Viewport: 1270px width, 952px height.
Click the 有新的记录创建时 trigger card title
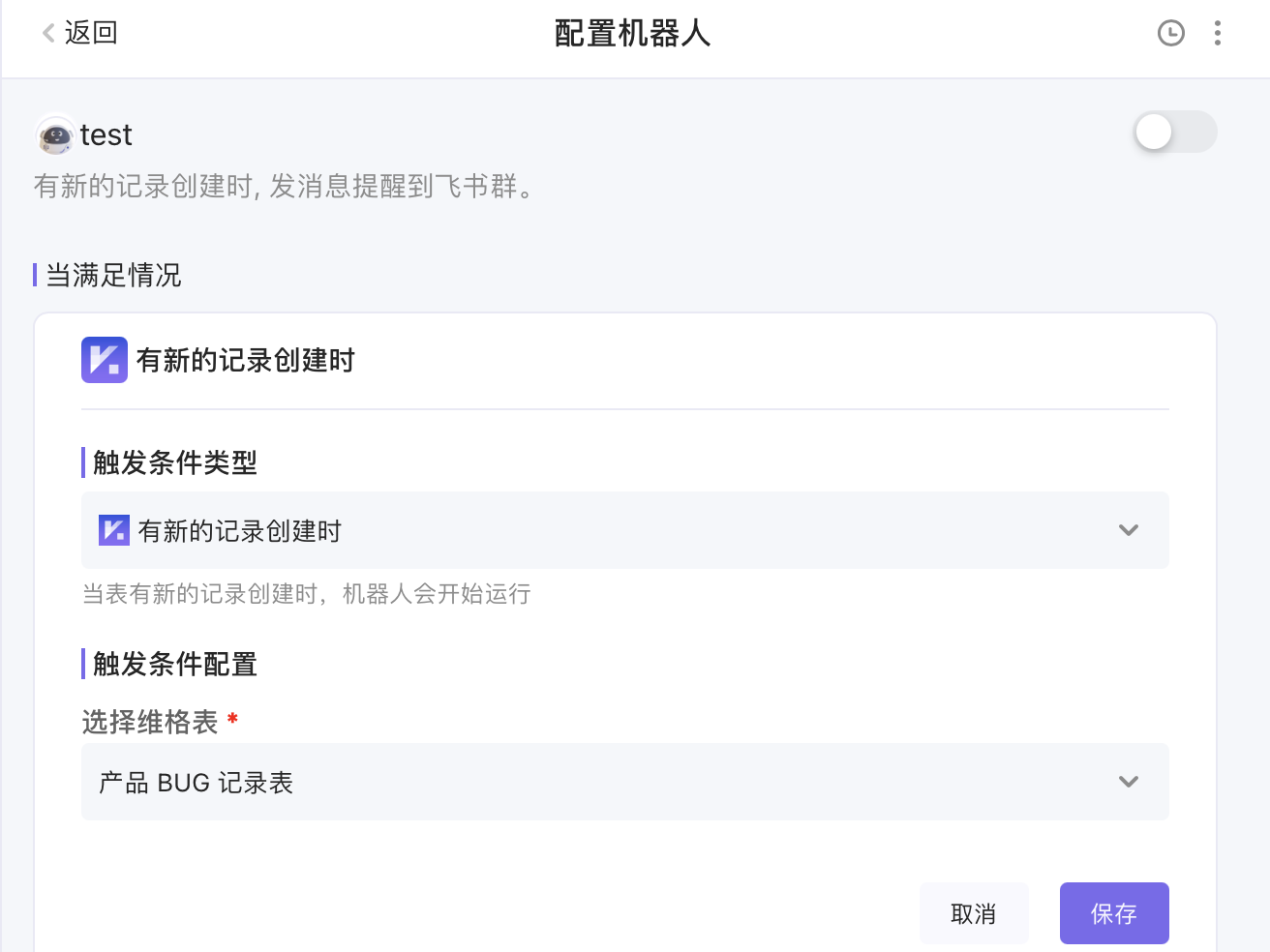pyautogui.click(x=246, y=361)
